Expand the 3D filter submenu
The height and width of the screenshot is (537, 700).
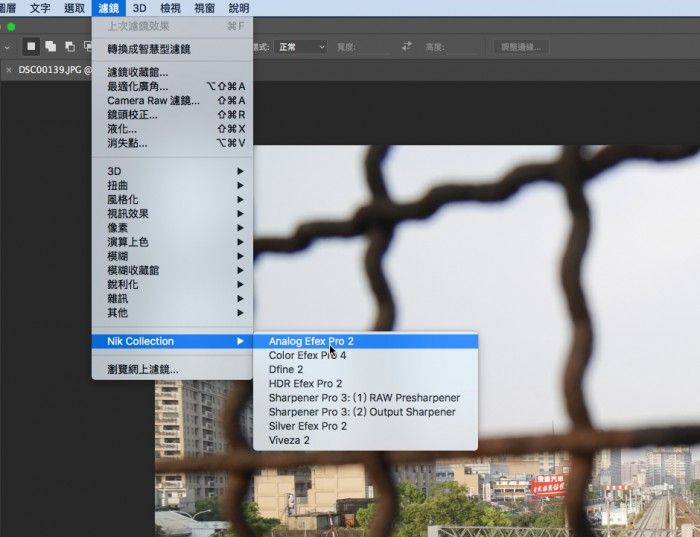[172, 171]
